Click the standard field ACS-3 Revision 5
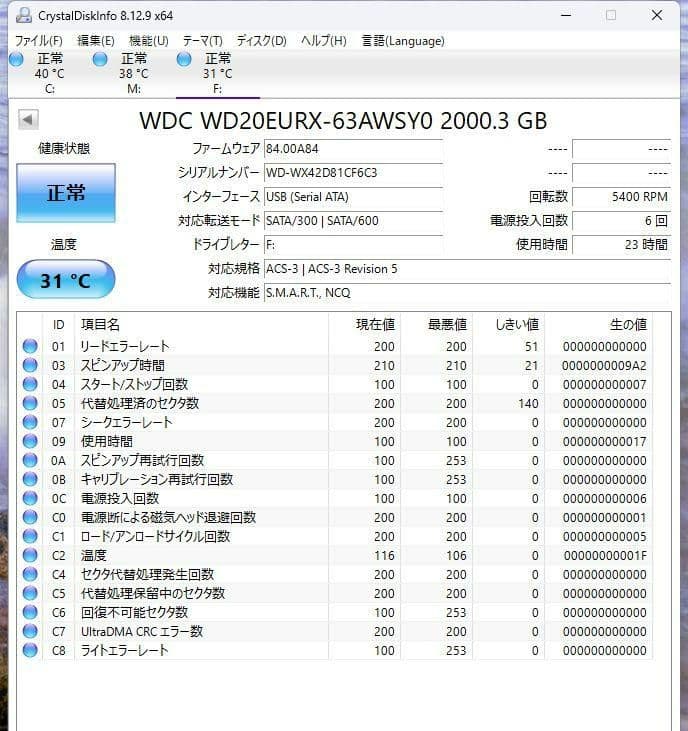The height and width of the screenshot is (731, 688). (468, 269)
